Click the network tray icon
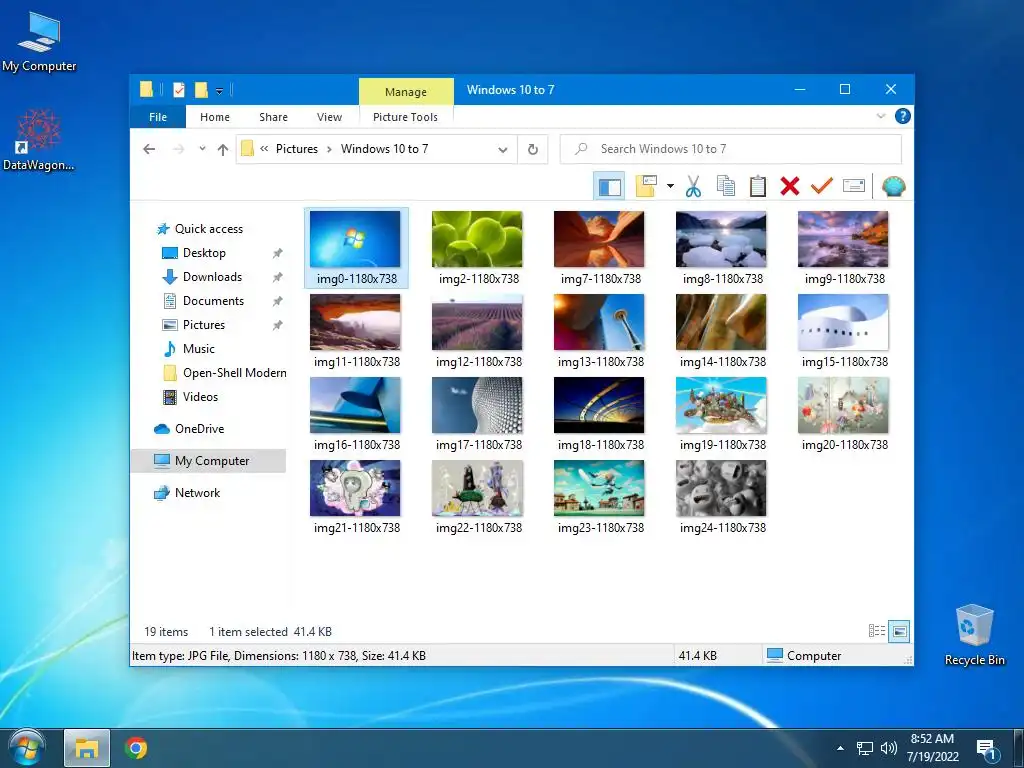 tap(865, 748)
